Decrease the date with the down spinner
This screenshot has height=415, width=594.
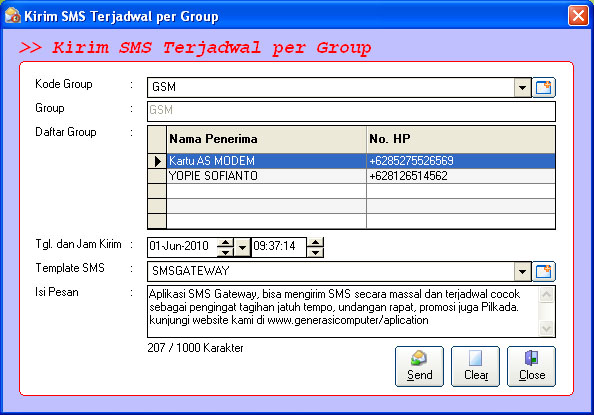225,252
